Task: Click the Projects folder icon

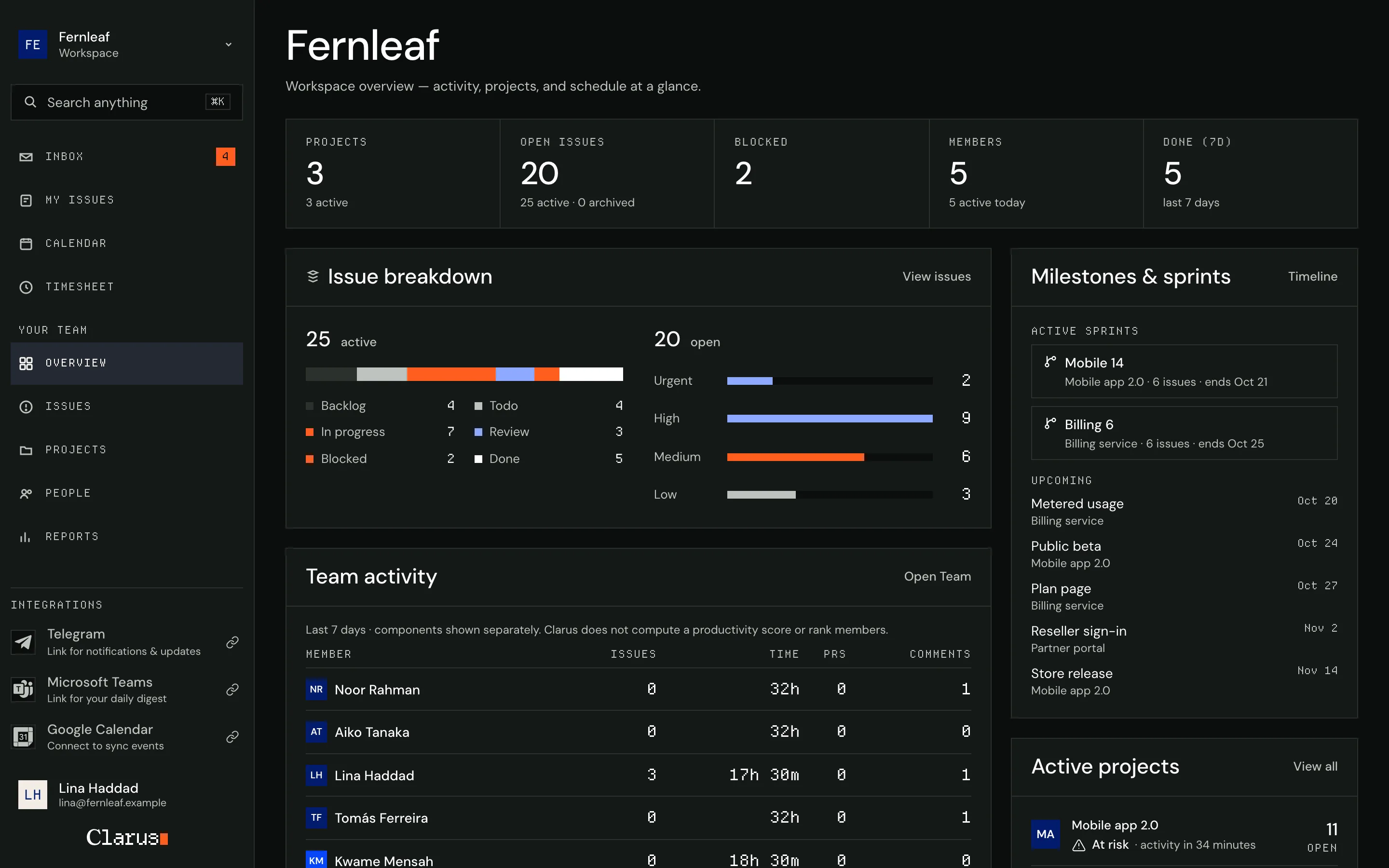Action: tap(26, 450)
